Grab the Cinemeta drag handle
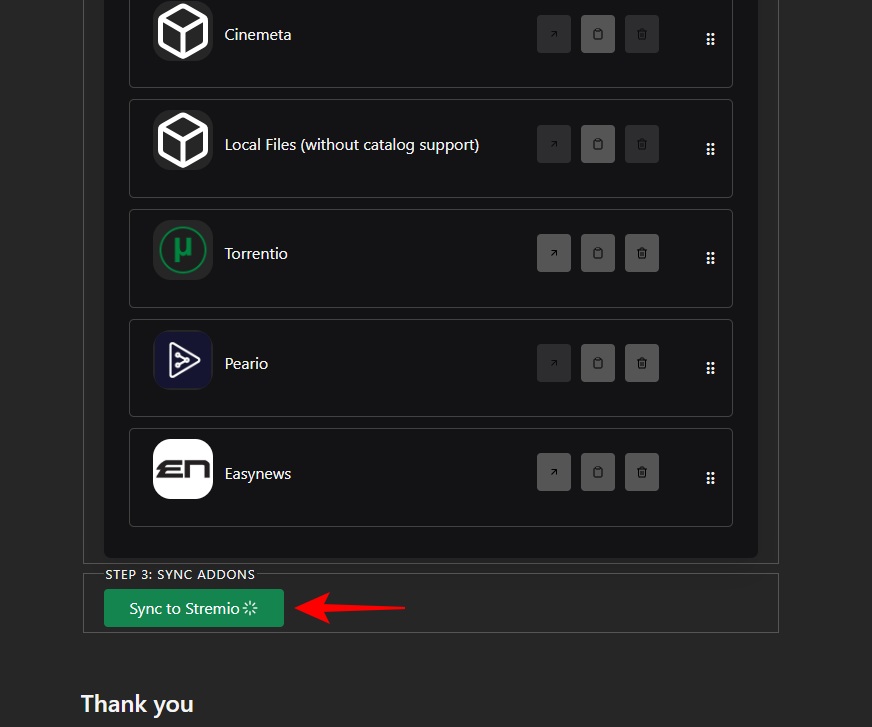872x727 pixels. [x=710, y=39]
